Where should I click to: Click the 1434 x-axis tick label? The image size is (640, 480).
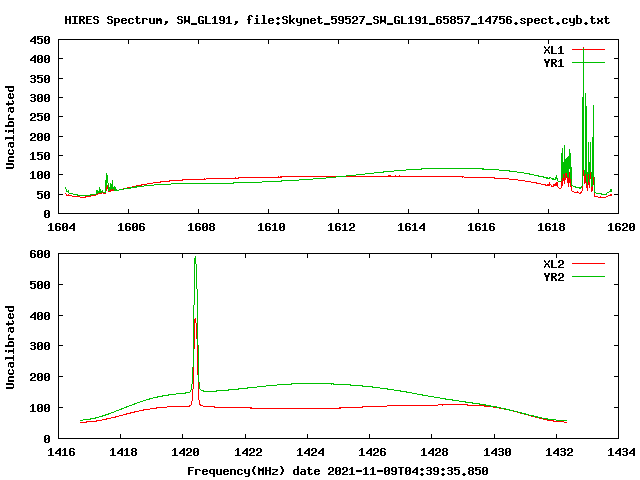coord(621,452)
